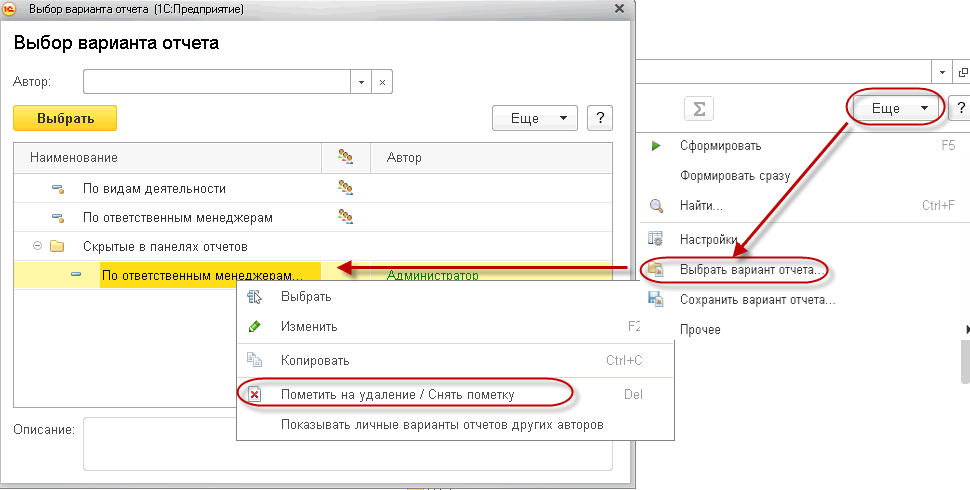The image size is (970, 490).
Task: Clear the Автор field with the x button
Action: (382, 82)
